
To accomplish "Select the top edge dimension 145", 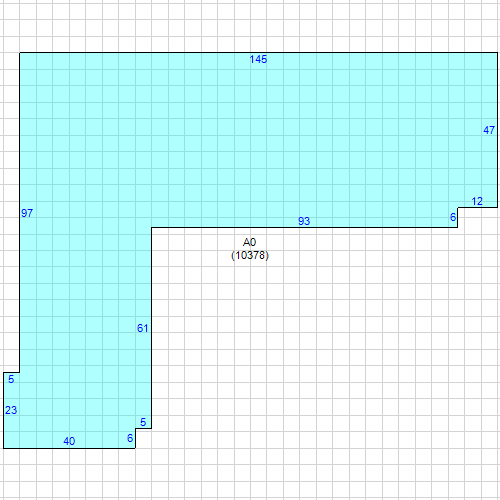I will coord(258,59).
